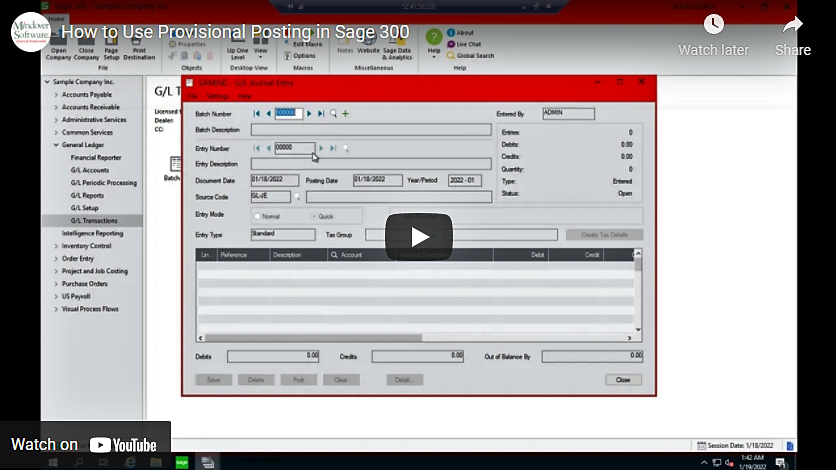The image size is (836, 470).
Task: Open Entry Number finder magnifier
Action: pyautogui.click(x=345, y=148)
